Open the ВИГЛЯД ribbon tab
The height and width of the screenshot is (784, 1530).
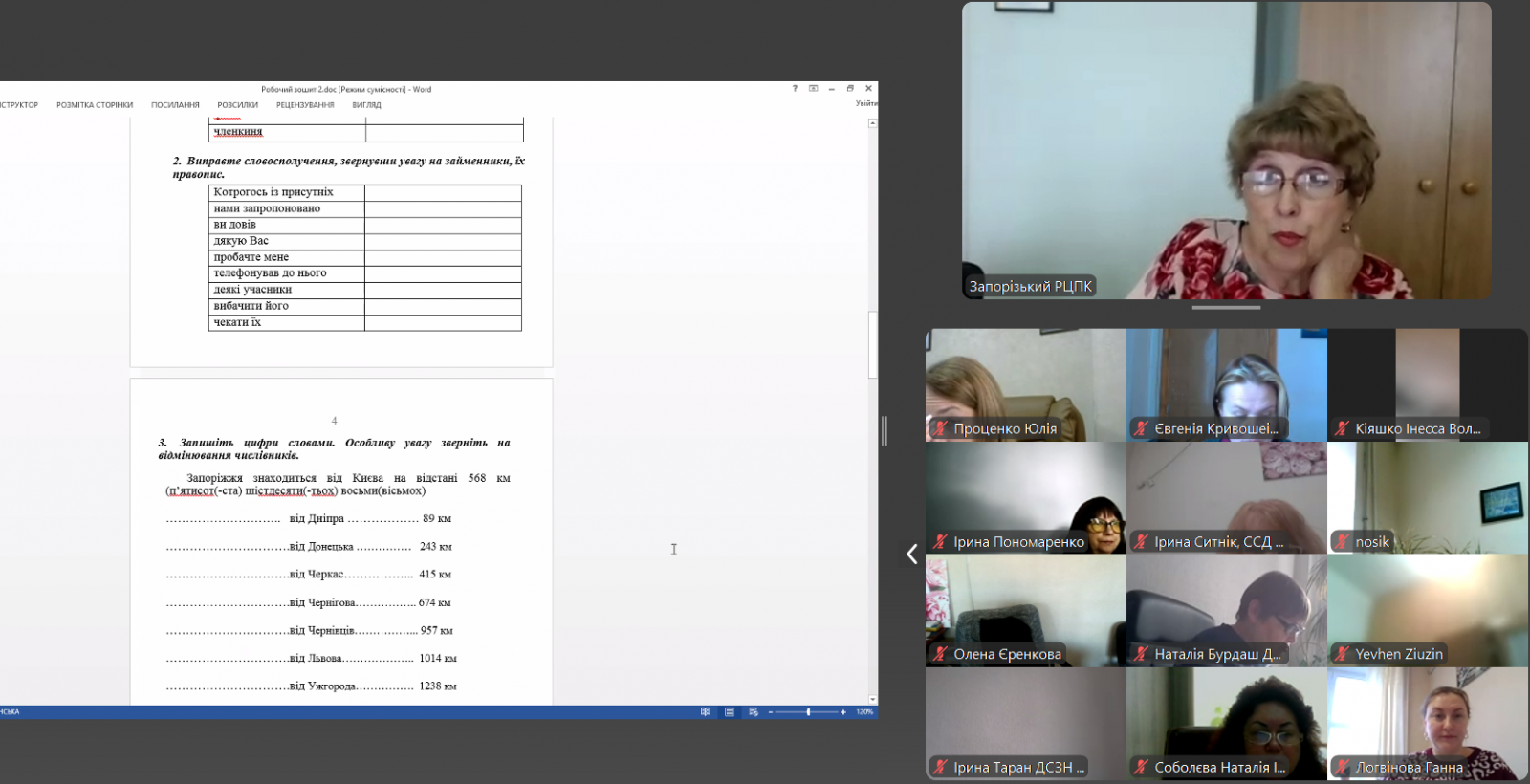pyautogui.click(x=366, y=105)
